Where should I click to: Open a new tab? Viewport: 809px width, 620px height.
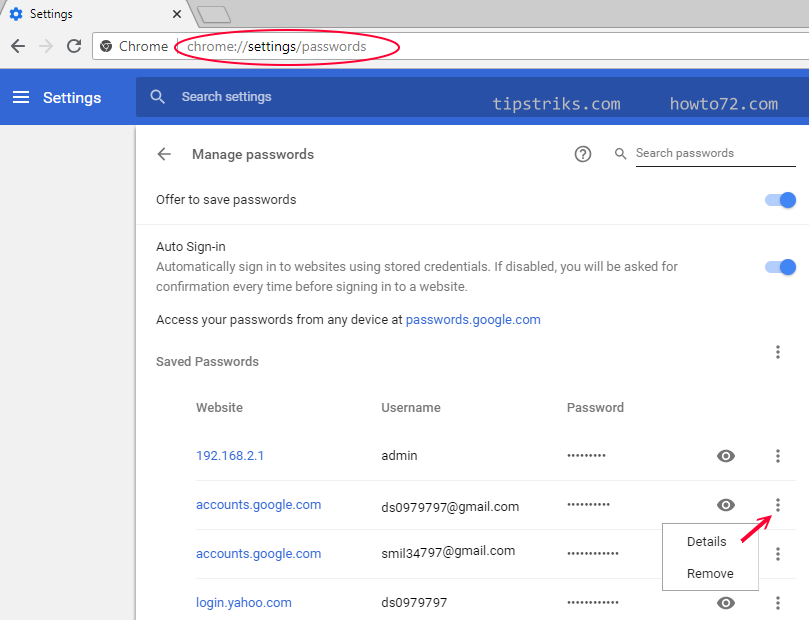pyautogui.click(x=214, y=14)
